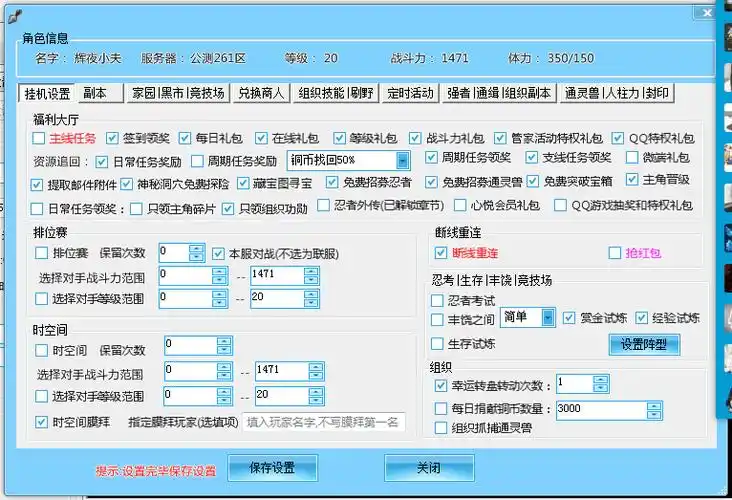Increase the 幸运转盘转动次数 spinner value

(x=600, y=379)
